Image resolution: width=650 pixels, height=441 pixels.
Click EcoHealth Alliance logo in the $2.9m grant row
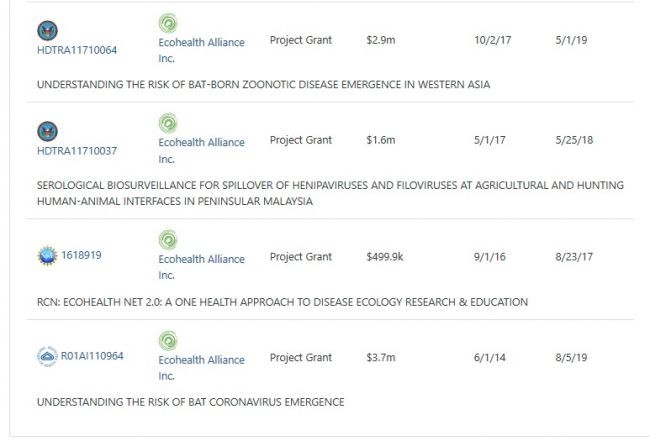click(167, 23)
